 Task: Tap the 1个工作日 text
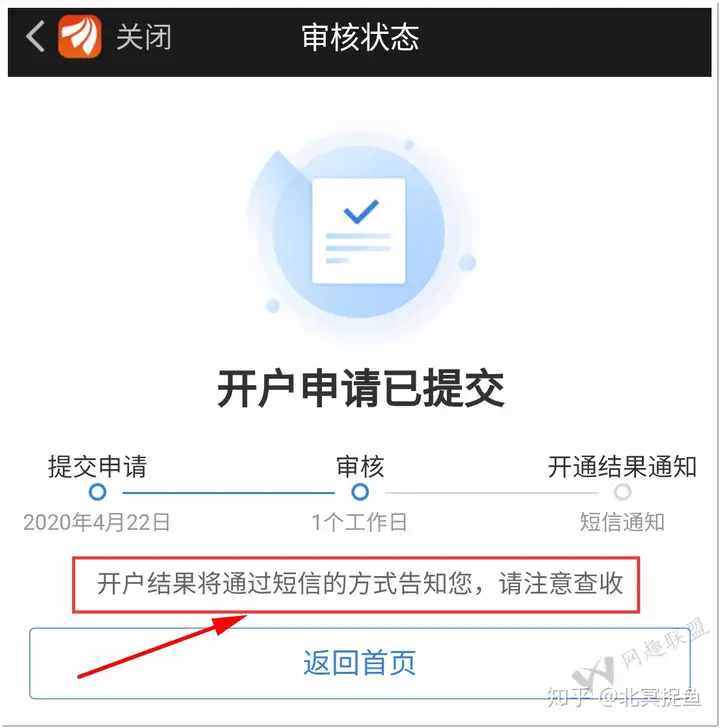pos(360,522)
